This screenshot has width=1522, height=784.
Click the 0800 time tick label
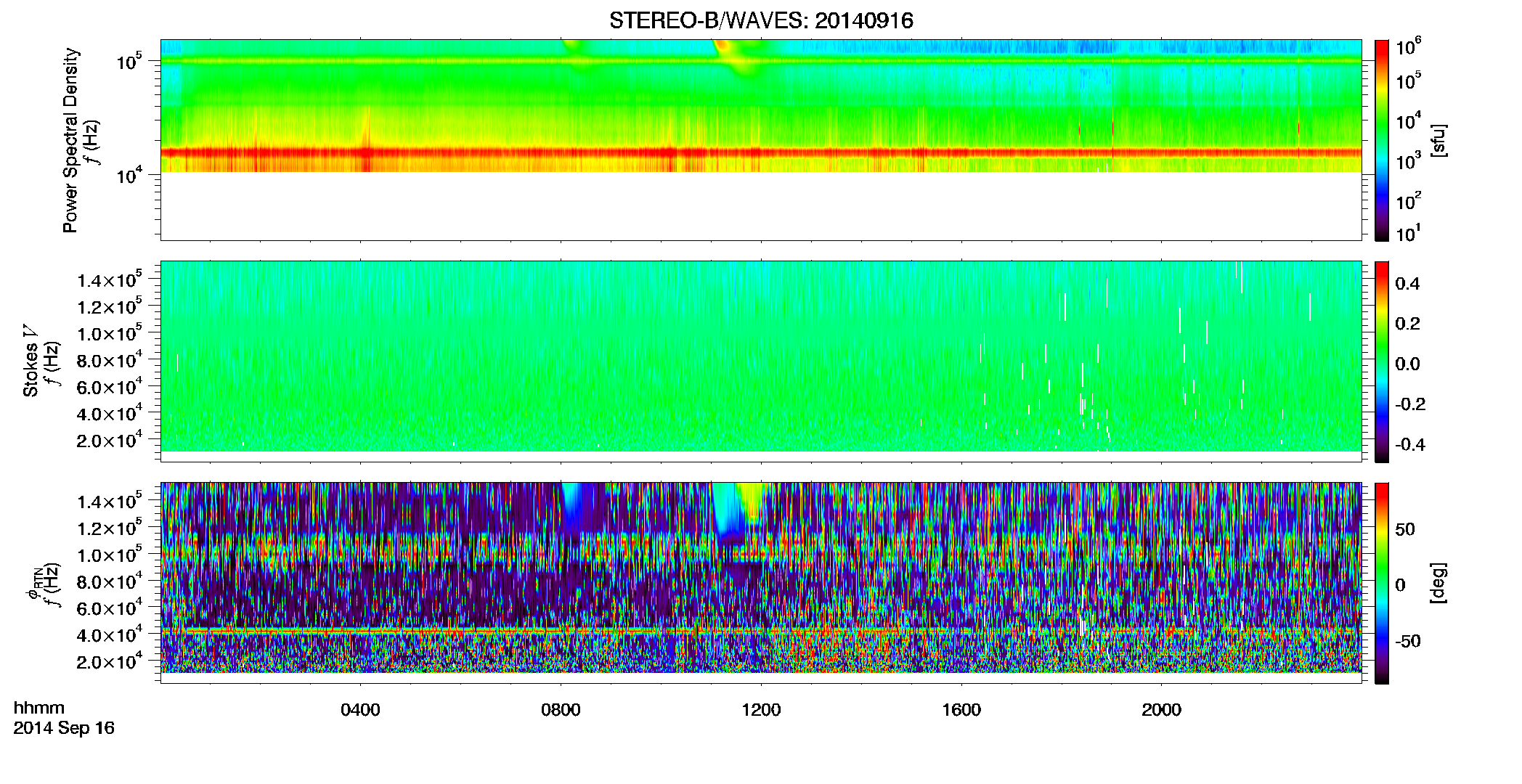561,709
